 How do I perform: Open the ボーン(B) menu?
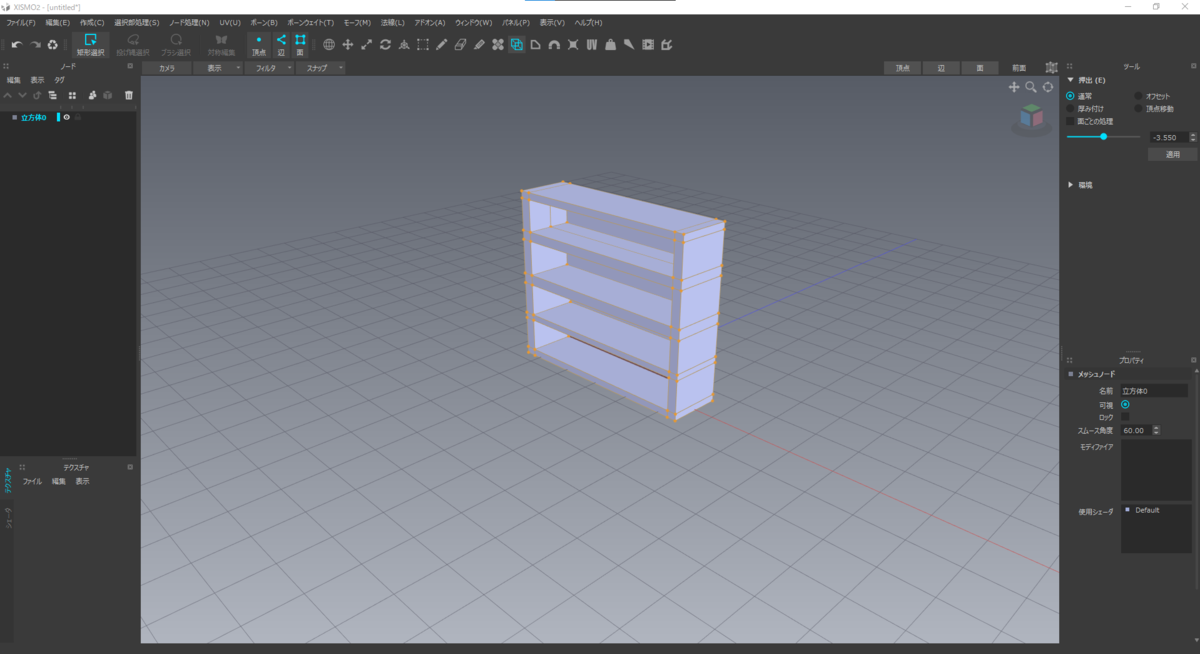click(263, 22)
